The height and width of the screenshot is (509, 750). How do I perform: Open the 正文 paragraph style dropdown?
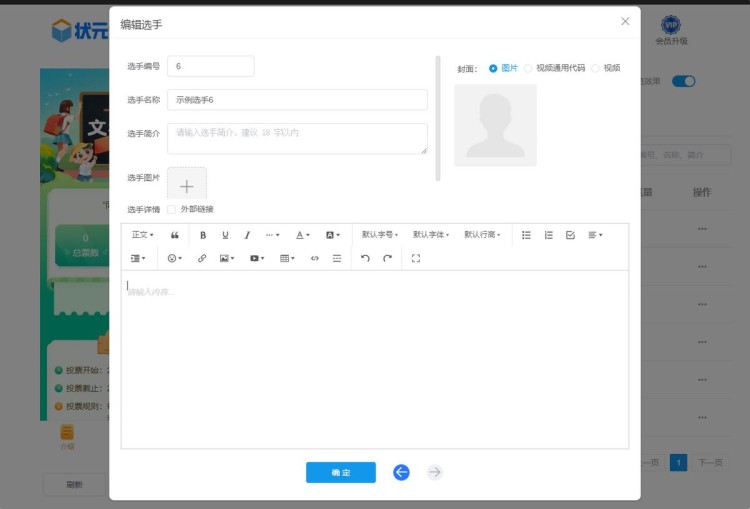[142, 235]
